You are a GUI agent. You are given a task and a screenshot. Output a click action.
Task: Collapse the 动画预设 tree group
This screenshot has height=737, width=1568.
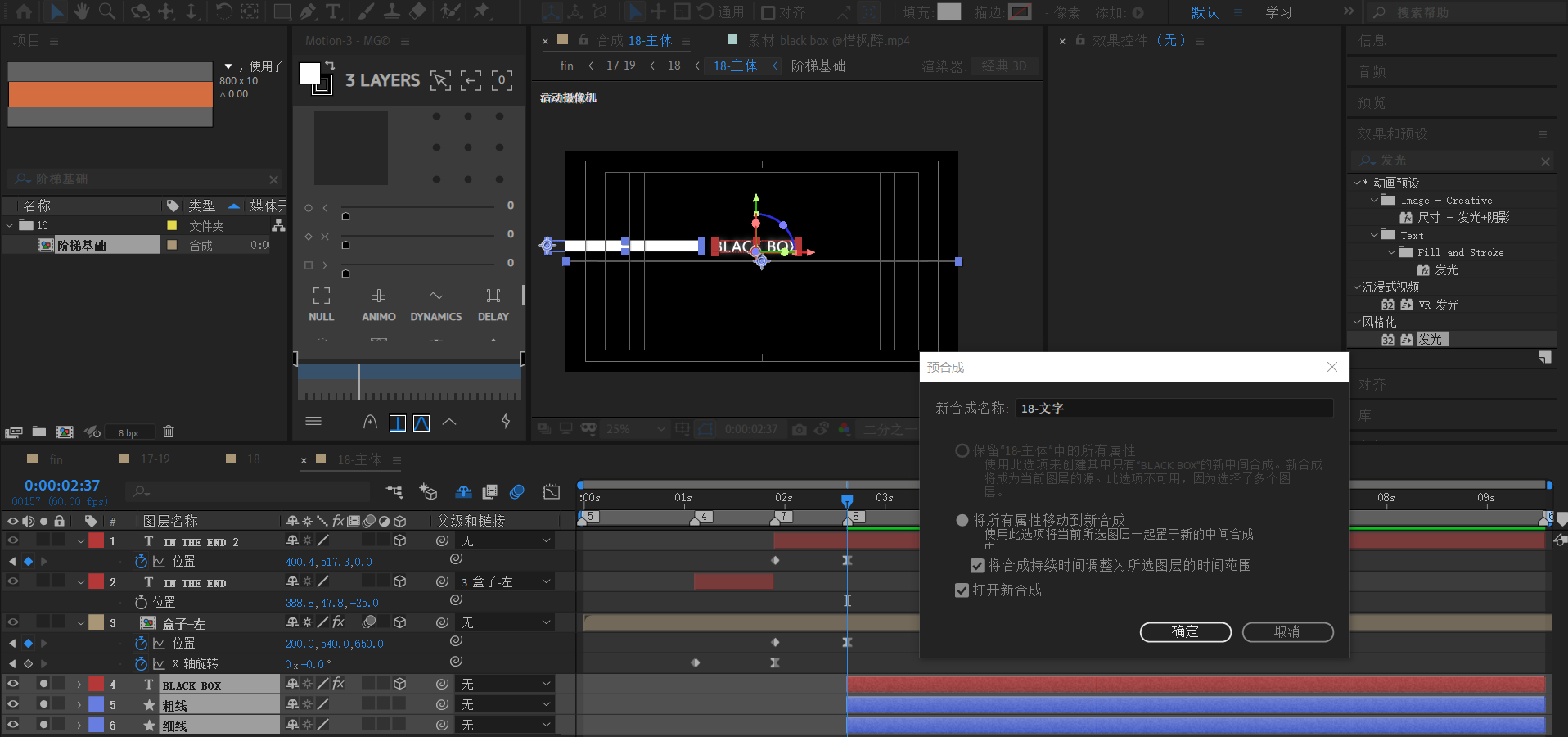click(1357, 183)
